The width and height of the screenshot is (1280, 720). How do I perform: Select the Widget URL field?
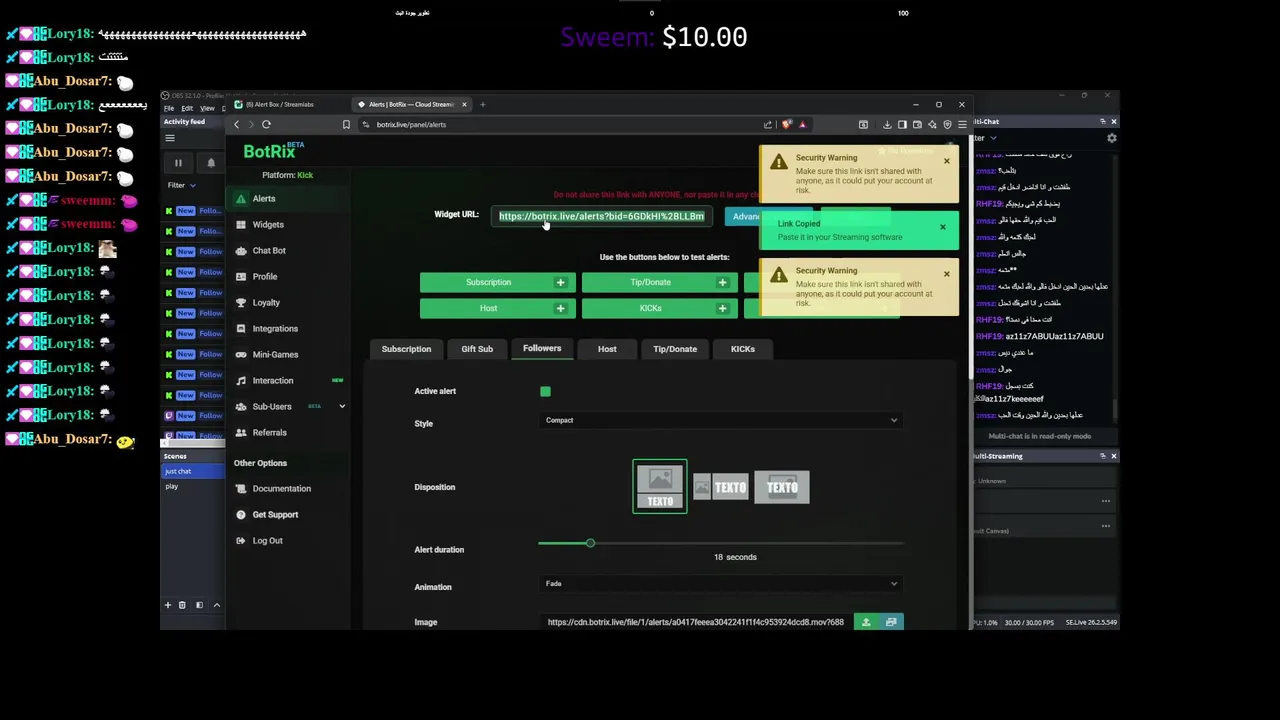(x=602, y=216)
